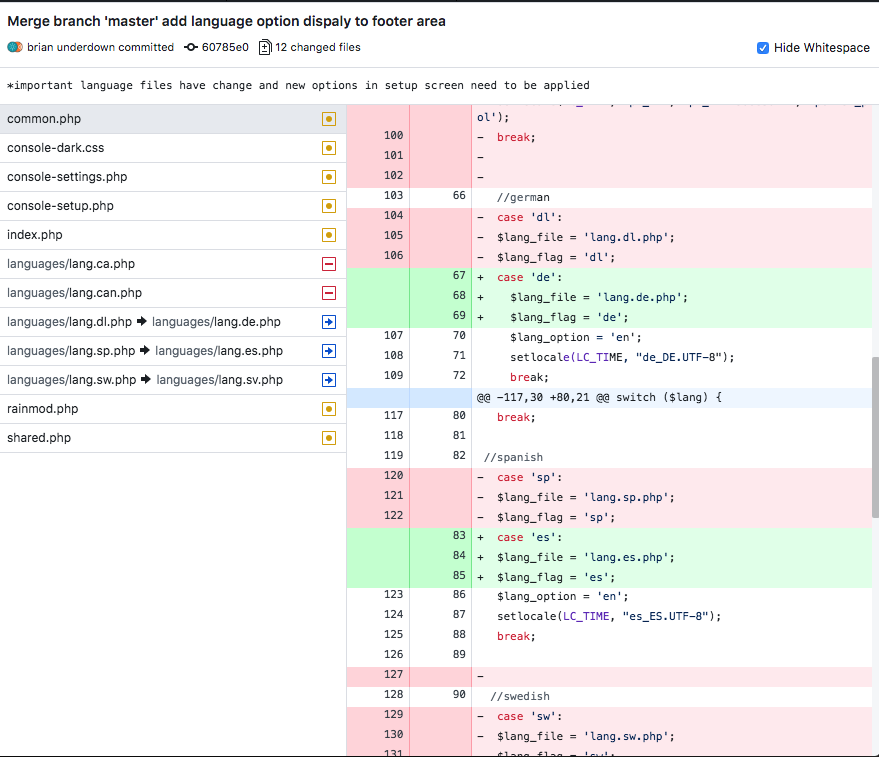Click the removed line case 'sw':

point(609,717)
